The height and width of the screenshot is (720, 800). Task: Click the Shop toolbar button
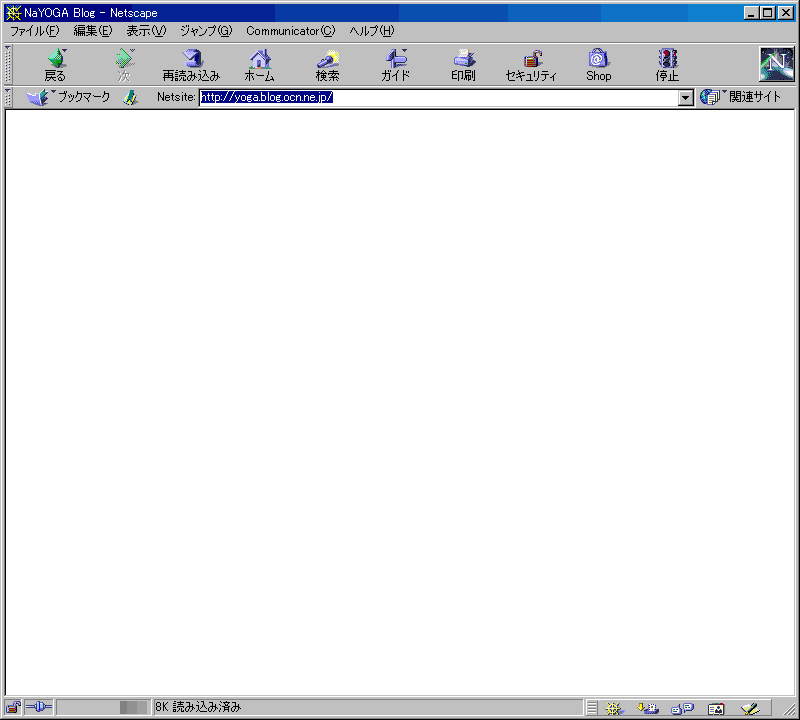pyautogui.click(x=598, y=65)
